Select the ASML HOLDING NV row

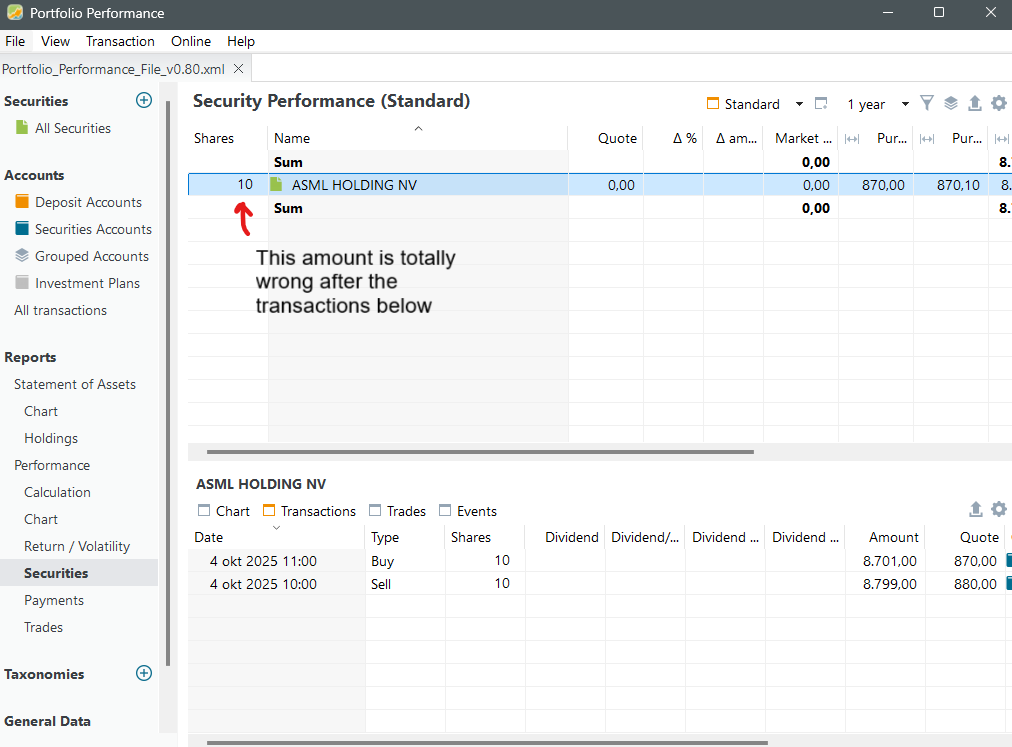[x=354, y=185]
